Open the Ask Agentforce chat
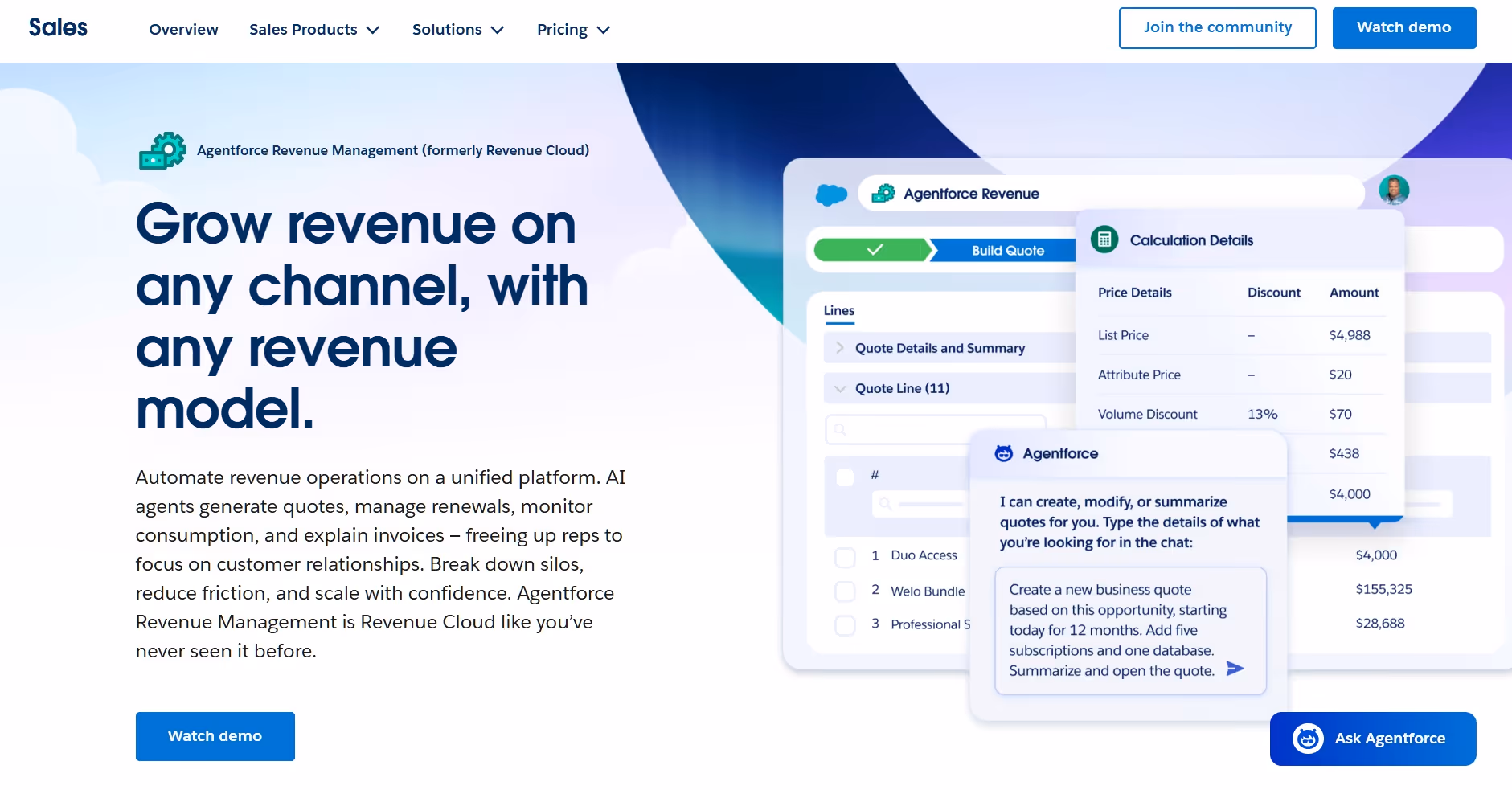Image resolution: width=1512 pixels, height=790 pixels. [x=1373, y=739]
